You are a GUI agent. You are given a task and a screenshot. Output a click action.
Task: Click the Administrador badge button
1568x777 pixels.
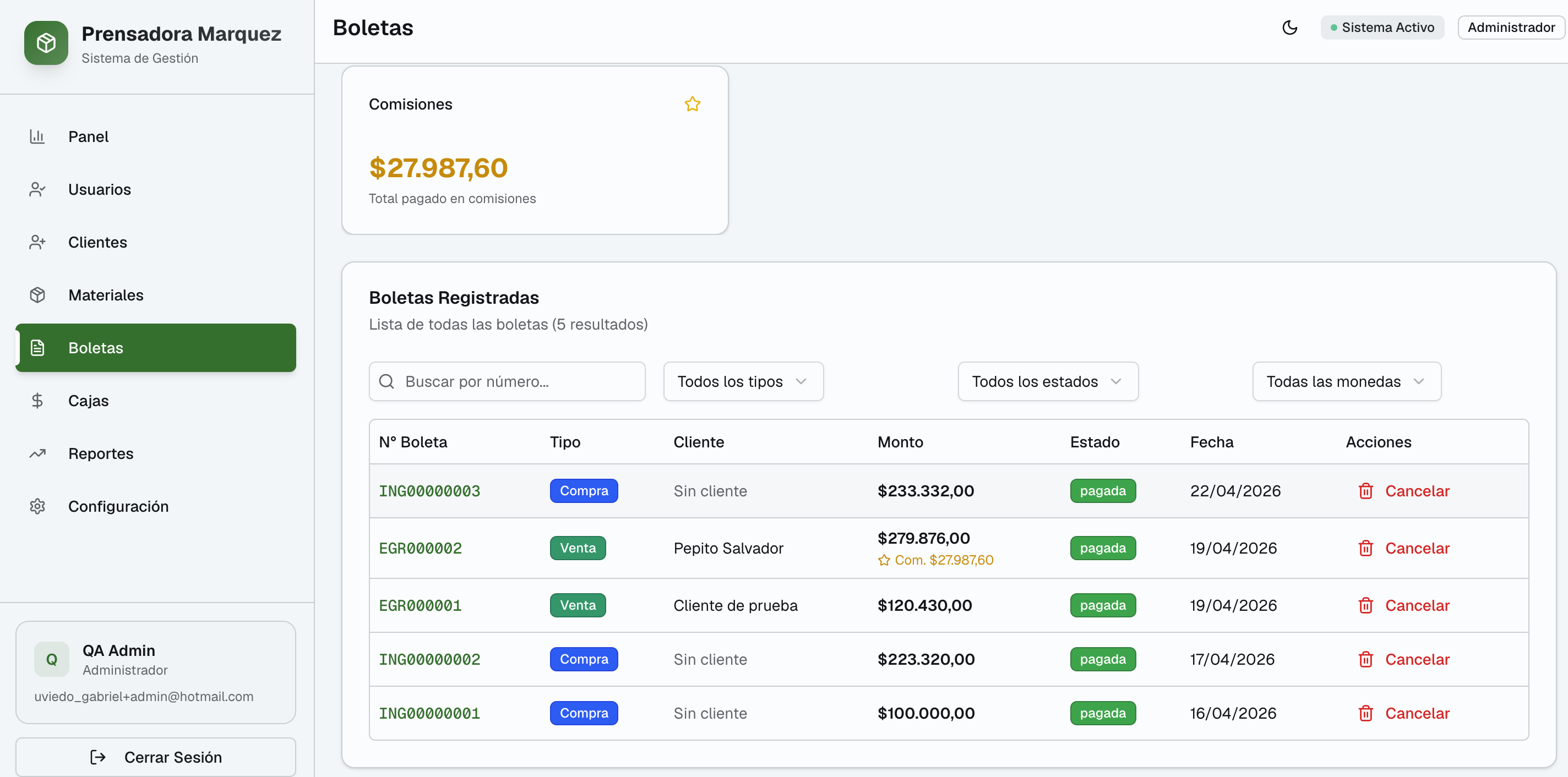(x=1510, y=28)
